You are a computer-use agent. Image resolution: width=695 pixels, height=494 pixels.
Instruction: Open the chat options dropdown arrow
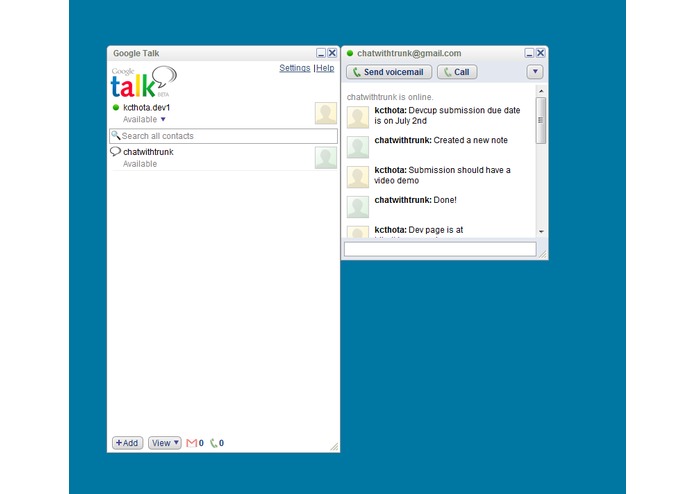click(535, 72)
